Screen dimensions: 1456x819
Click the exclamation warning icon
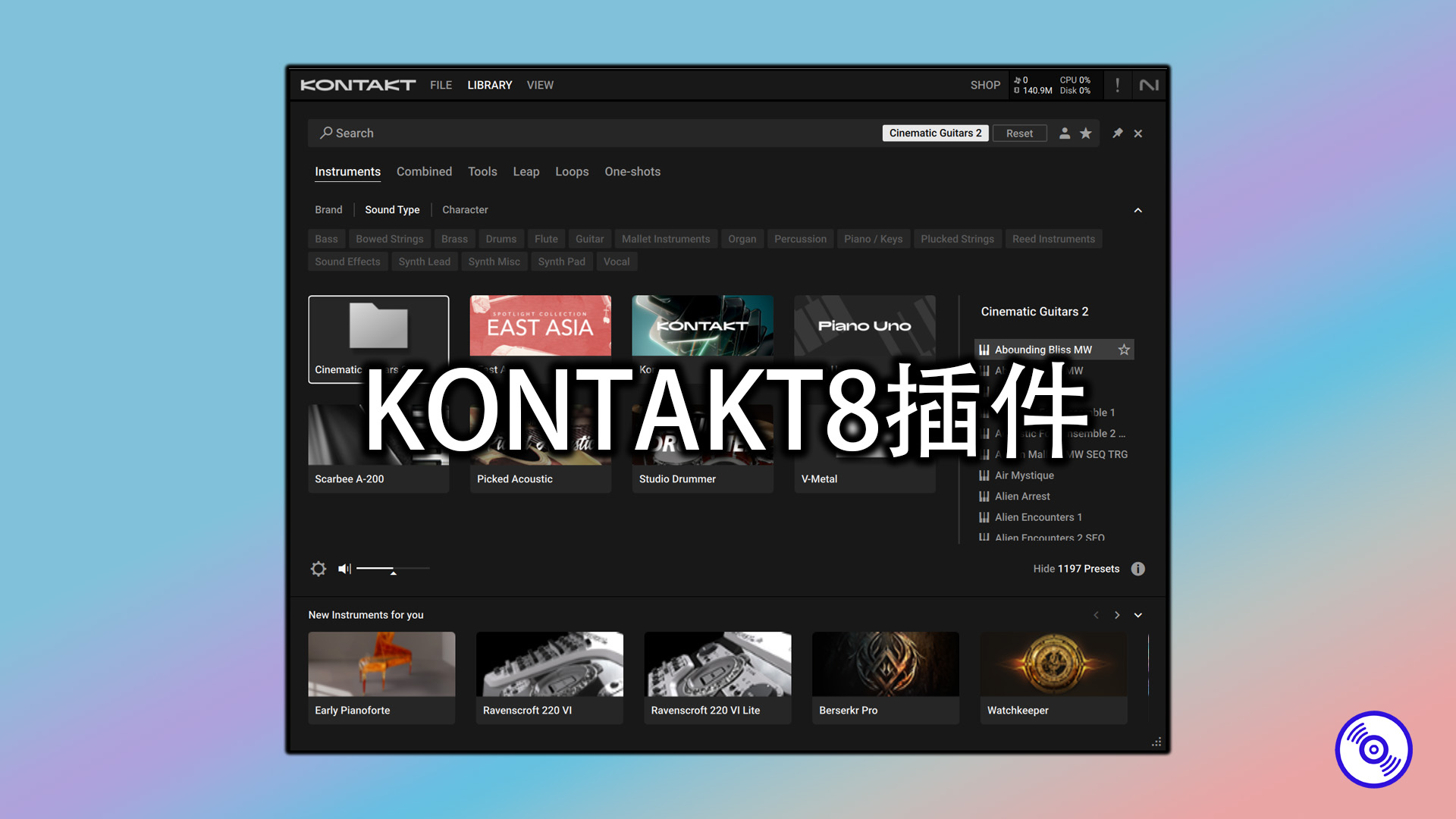pos(1117,85)
